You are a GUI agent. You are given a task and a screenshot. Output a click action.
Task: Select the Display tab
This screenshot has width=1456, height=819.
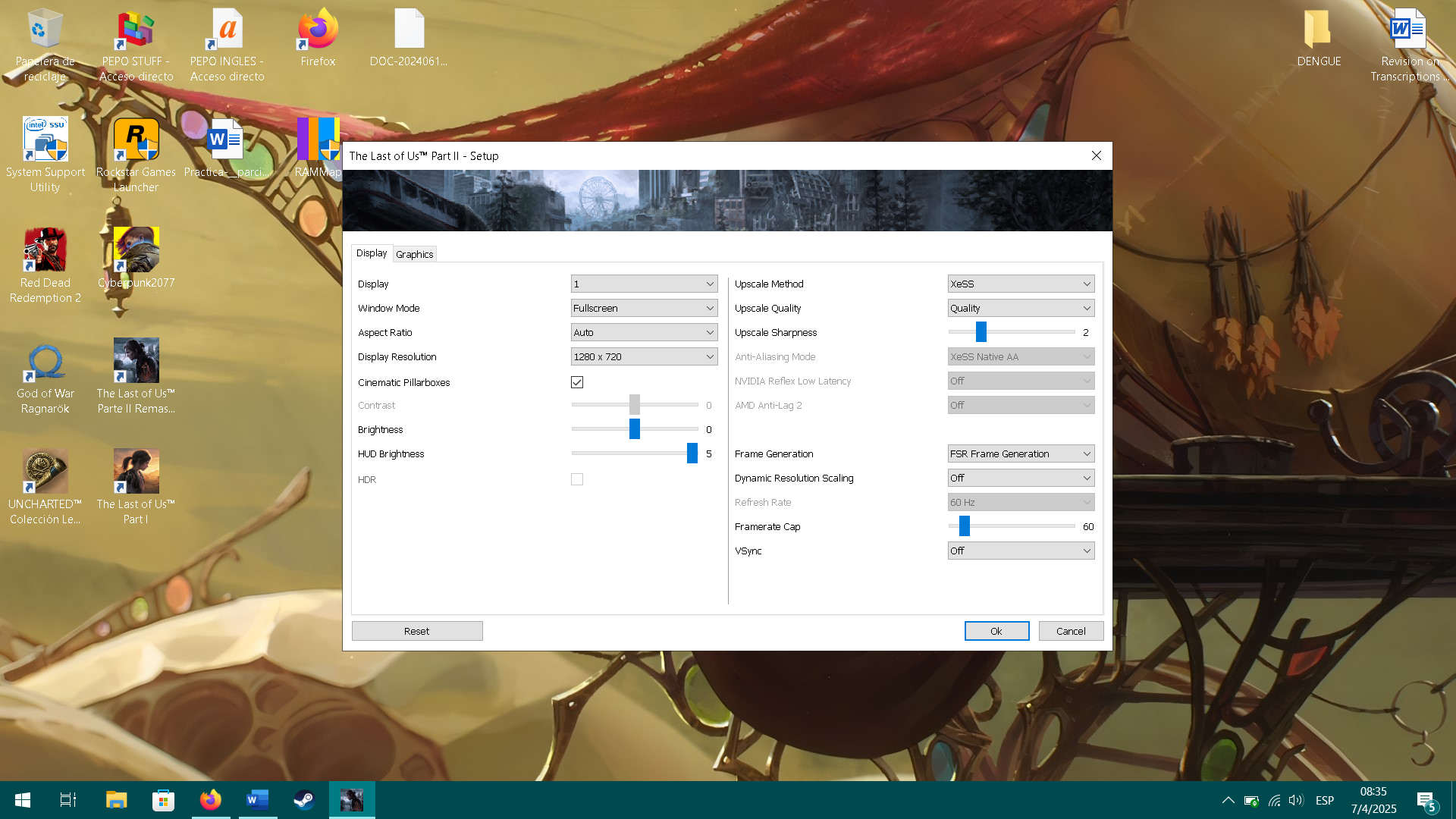(x=372, y=253)
